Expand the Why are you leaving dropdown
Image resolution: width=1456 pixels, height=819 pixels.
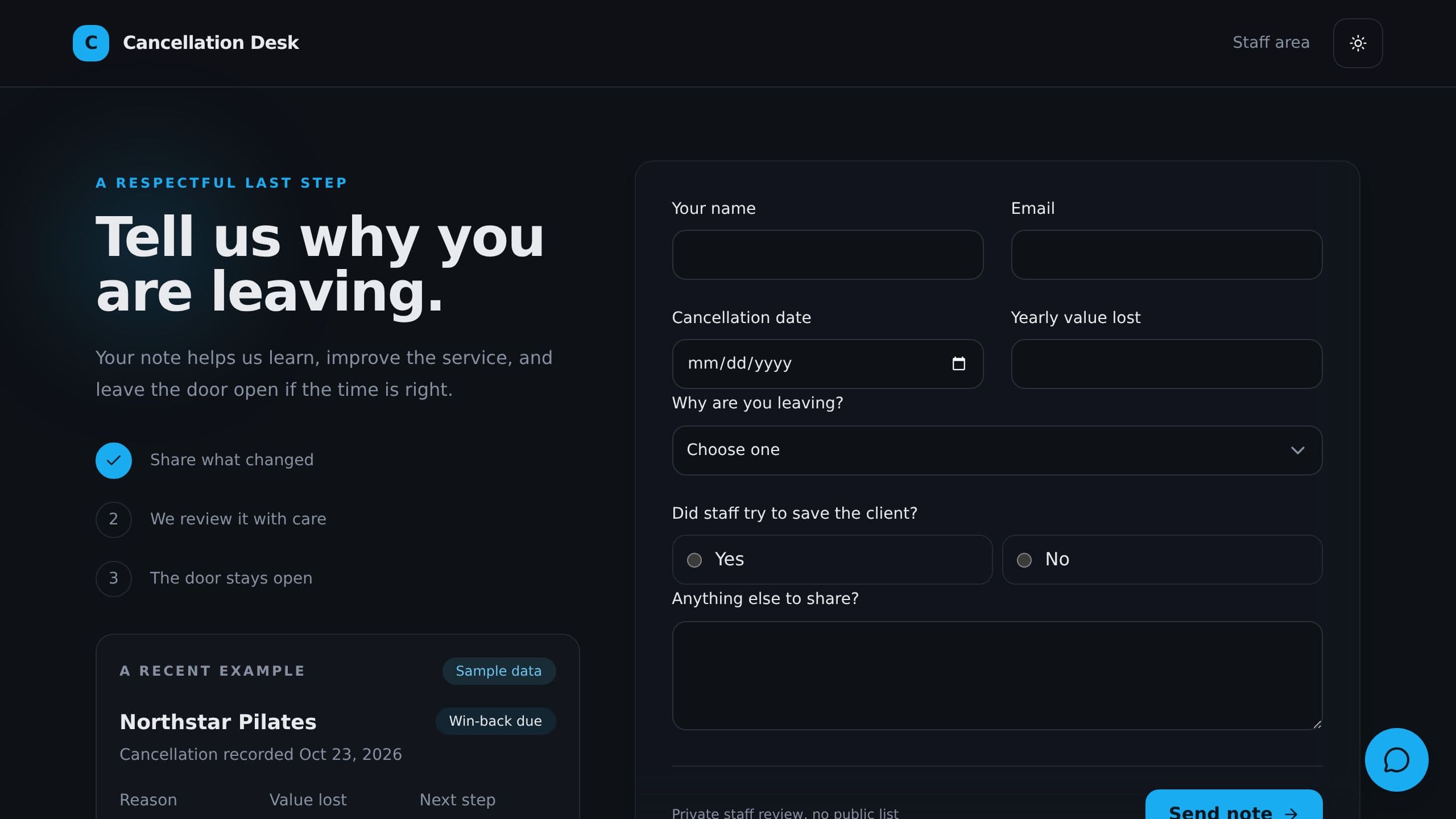point(997,450)
